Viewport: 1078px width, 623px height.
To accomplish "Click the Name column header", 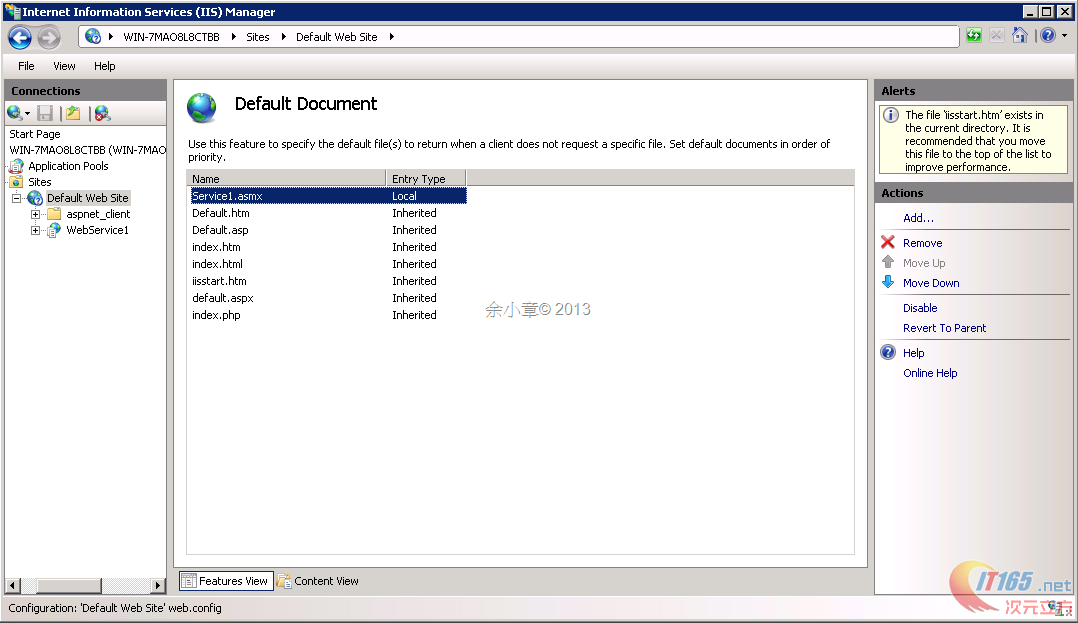I will [286, 179].
